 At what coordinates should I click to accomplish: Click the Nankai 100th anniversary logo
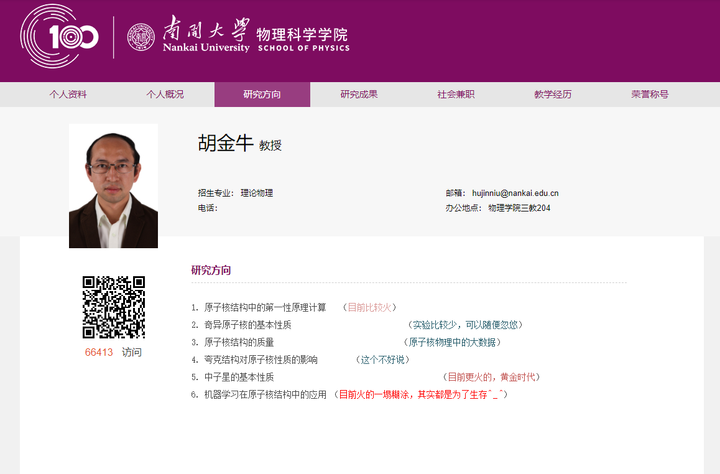tap(60, 38)
